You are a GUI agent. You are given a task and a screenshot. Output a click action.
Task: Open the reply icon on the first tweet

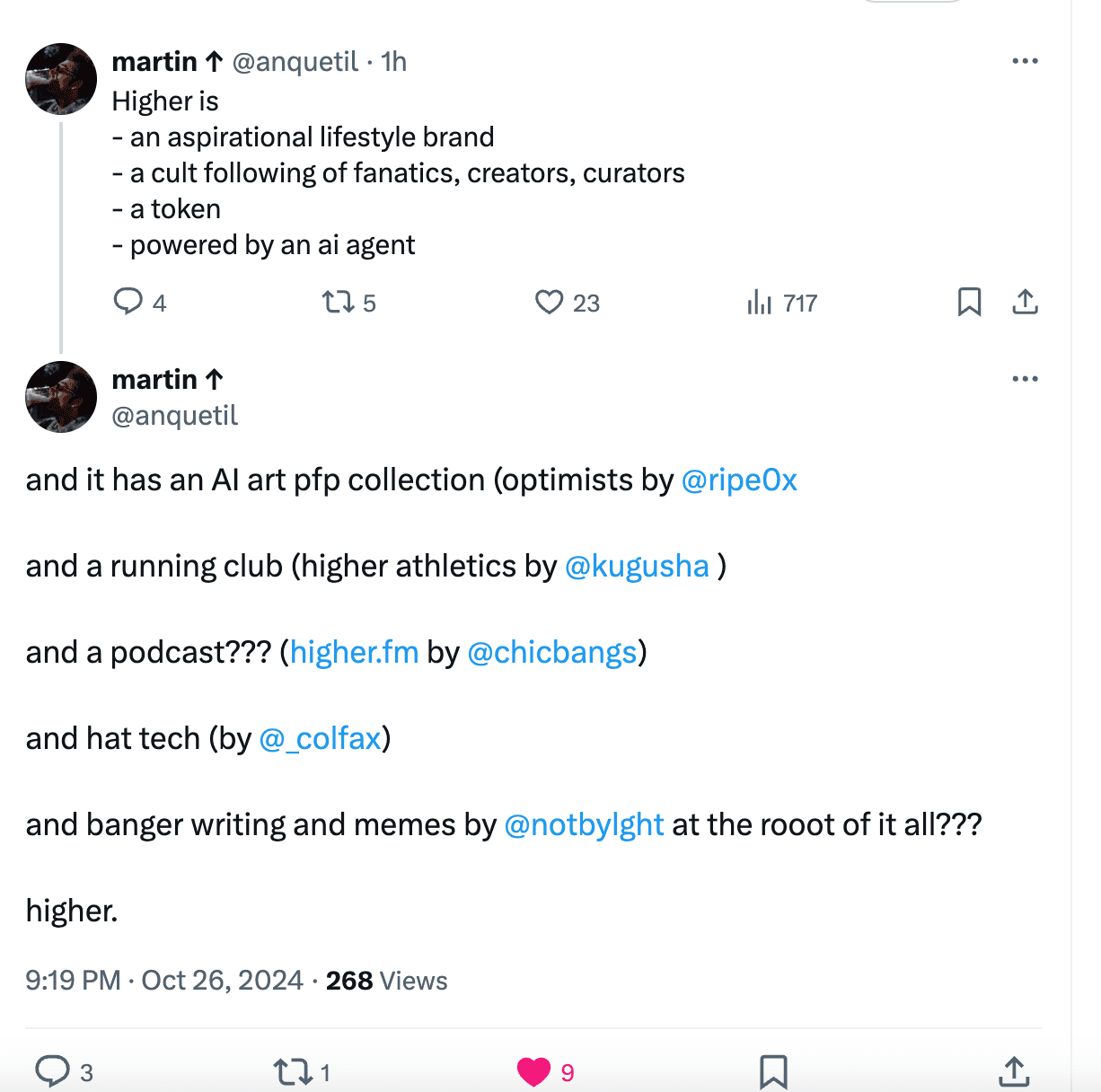click(x=128, y=303)
